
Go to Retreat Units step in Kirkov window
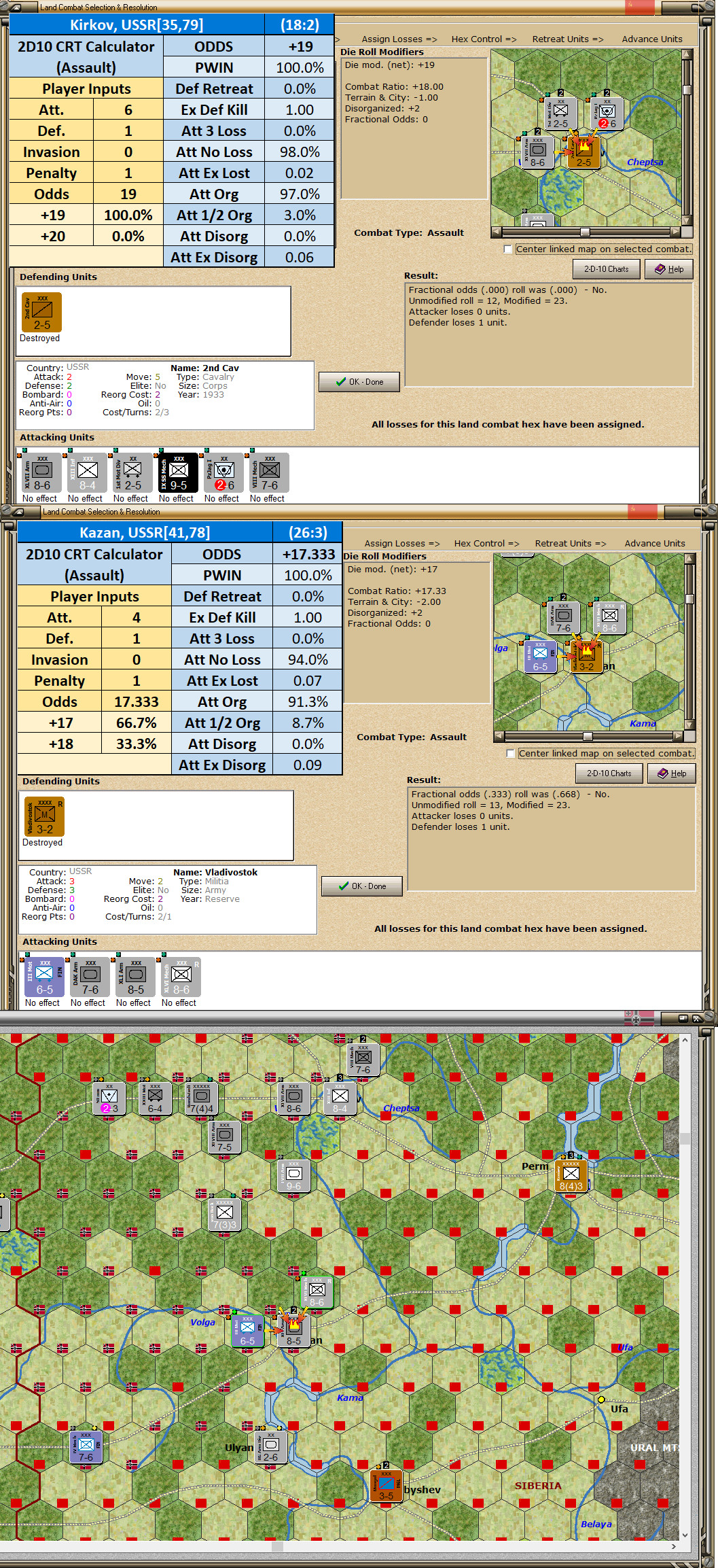(567, 39)
